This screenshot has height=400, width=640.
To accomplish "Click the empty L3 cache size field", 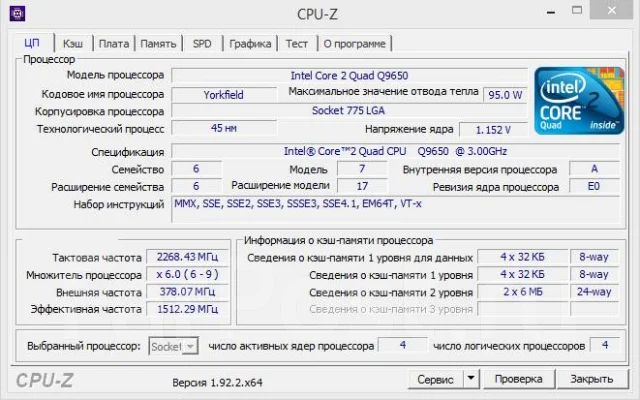I will point(522,309).
